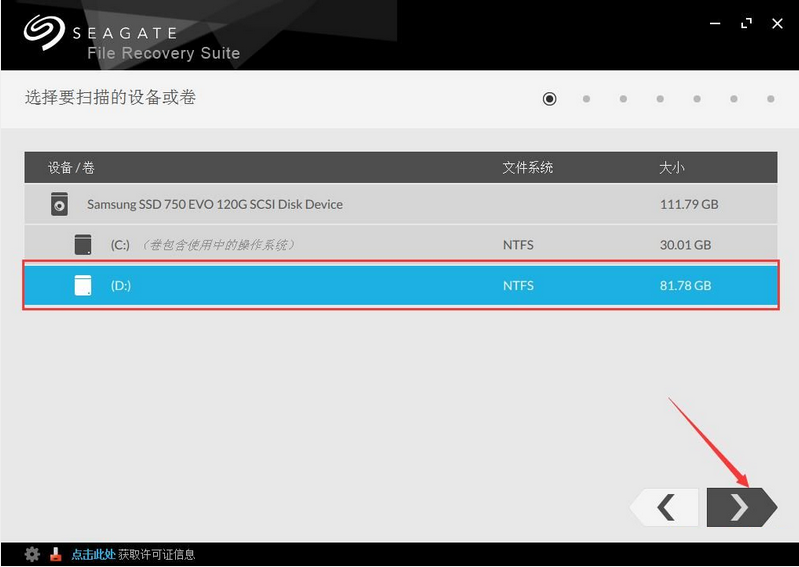Click the back arrow button
The height and width of the screenshot is (567, 799).
pyautogui.click(x=664, y=507)
